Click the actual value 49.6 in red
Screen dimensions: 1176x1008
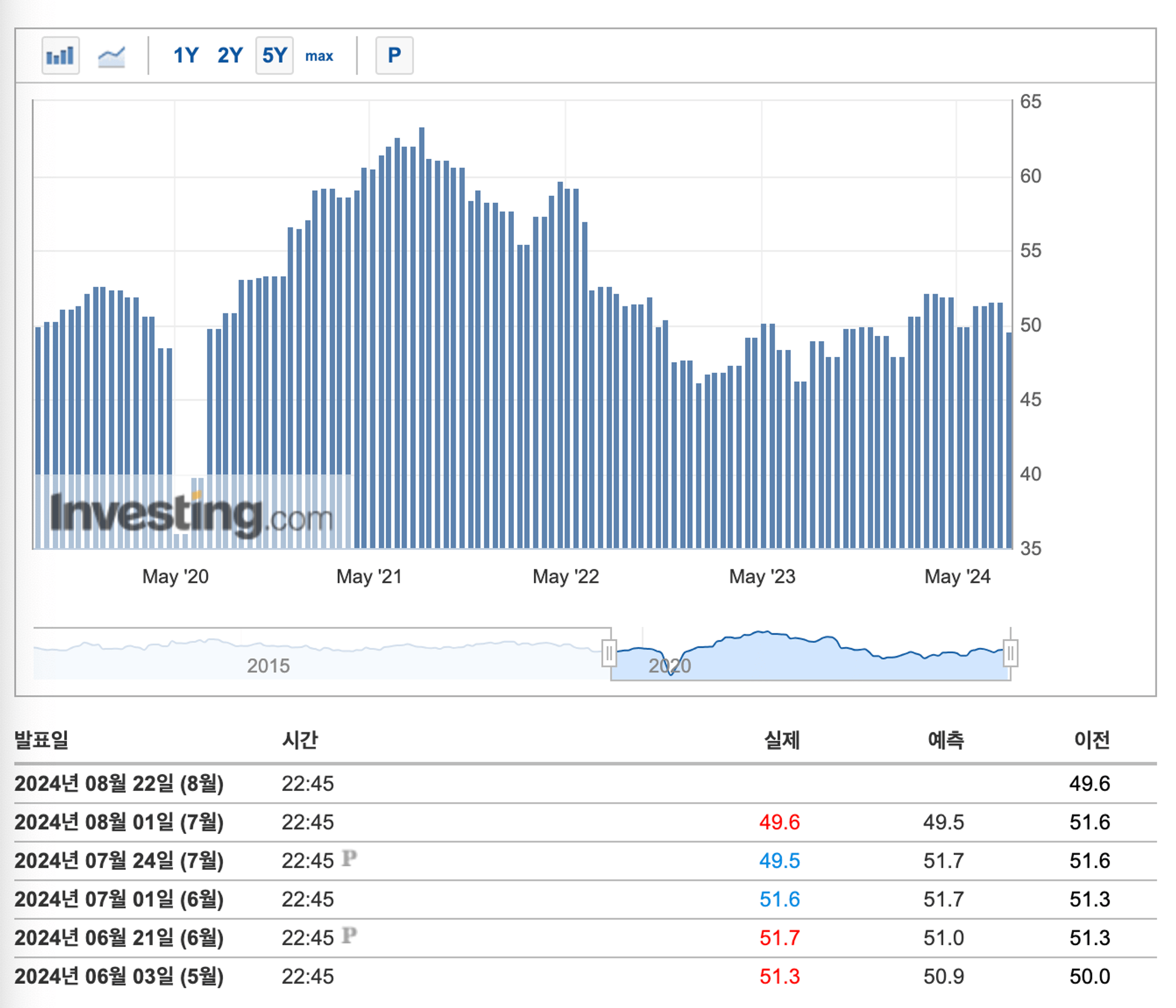(x=779, y=822)
